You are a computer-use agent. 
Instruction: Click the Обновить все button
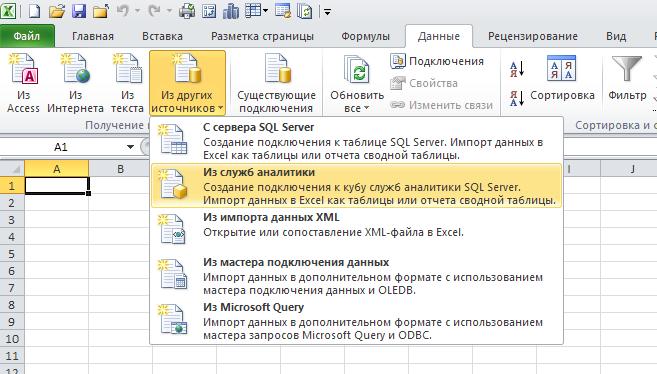point(357,83)
